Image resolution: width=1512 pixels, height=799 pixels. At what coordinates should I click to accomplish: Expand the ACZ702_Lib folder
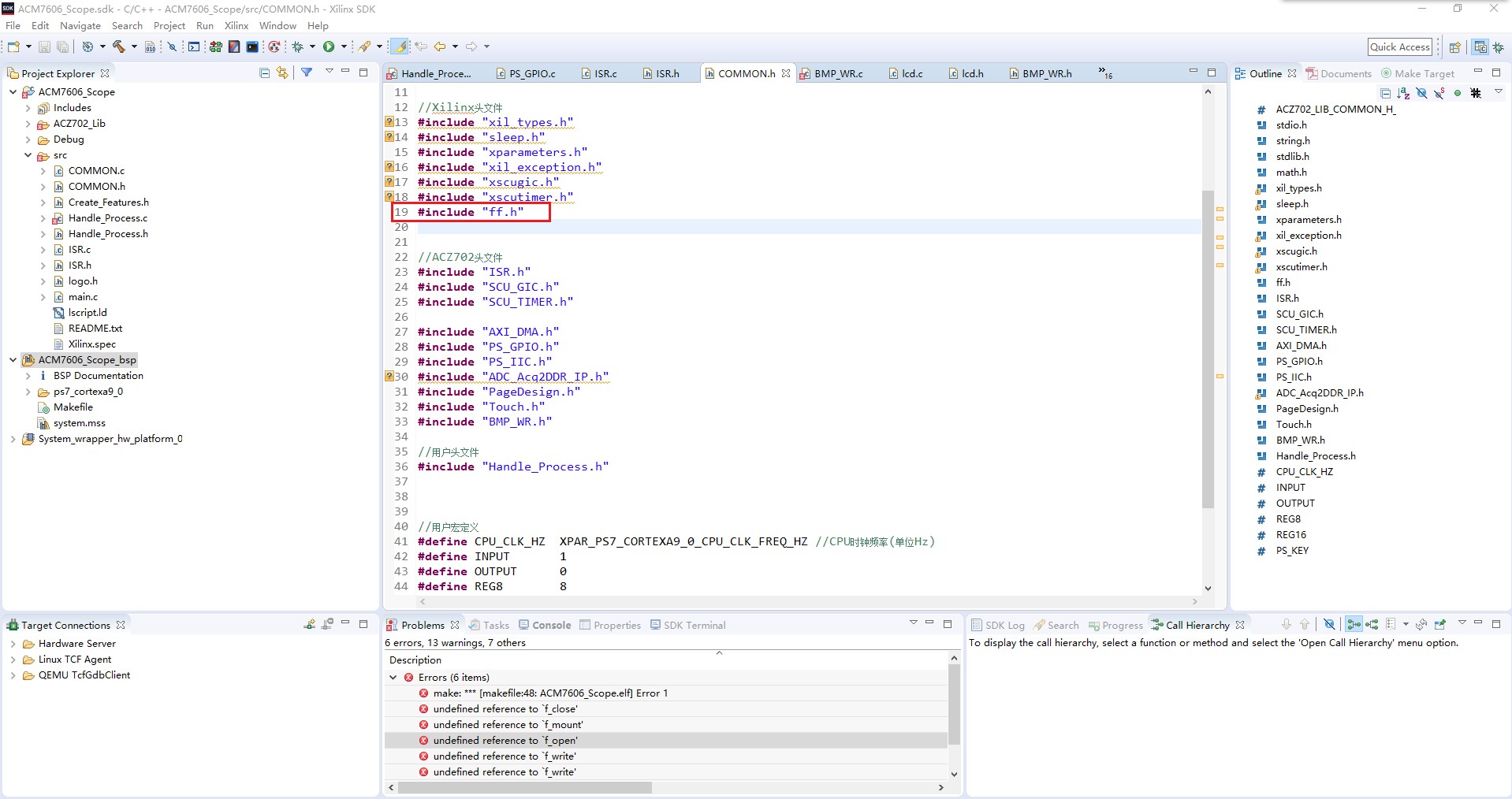28,124
